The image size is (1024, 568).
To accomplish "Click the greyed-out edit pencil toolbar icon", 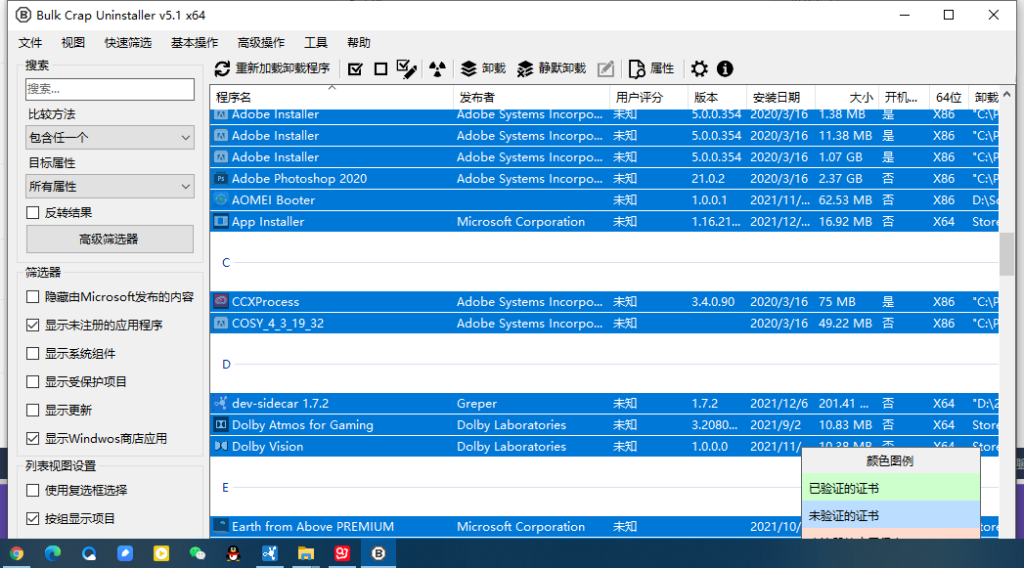I will click(x=605, y=69).
